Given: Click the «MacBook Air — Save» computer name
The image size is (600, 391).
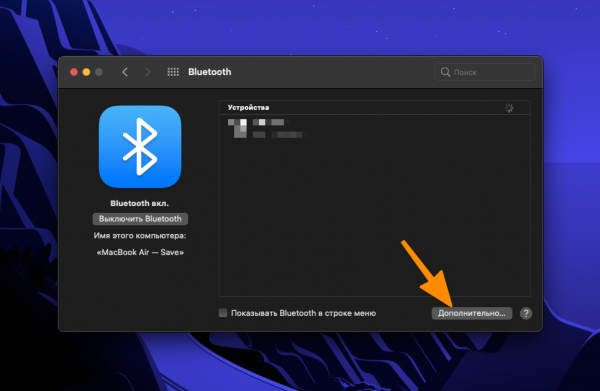Looking at the screenshot, I should 140,253.
